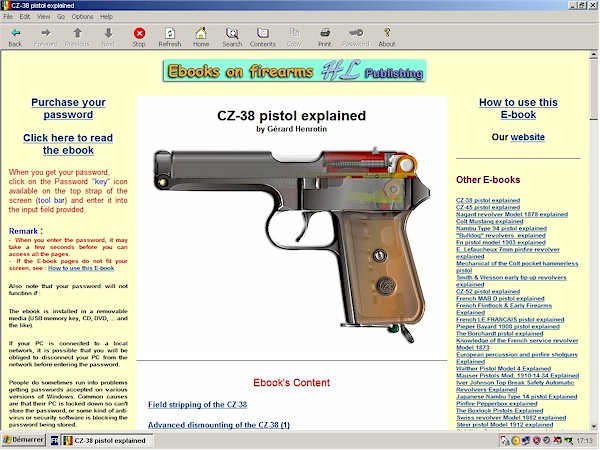Click the small How to use this E-book link in Remark
The height and width of the screenshot is (450, 600).
click(81, 268)
